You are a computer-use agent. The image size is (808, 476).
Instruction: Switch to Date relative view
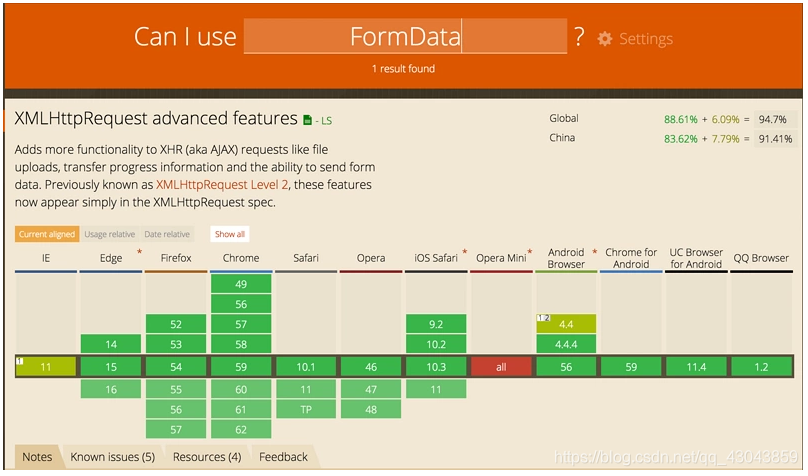pyautogui.click(x=167, y=234)
